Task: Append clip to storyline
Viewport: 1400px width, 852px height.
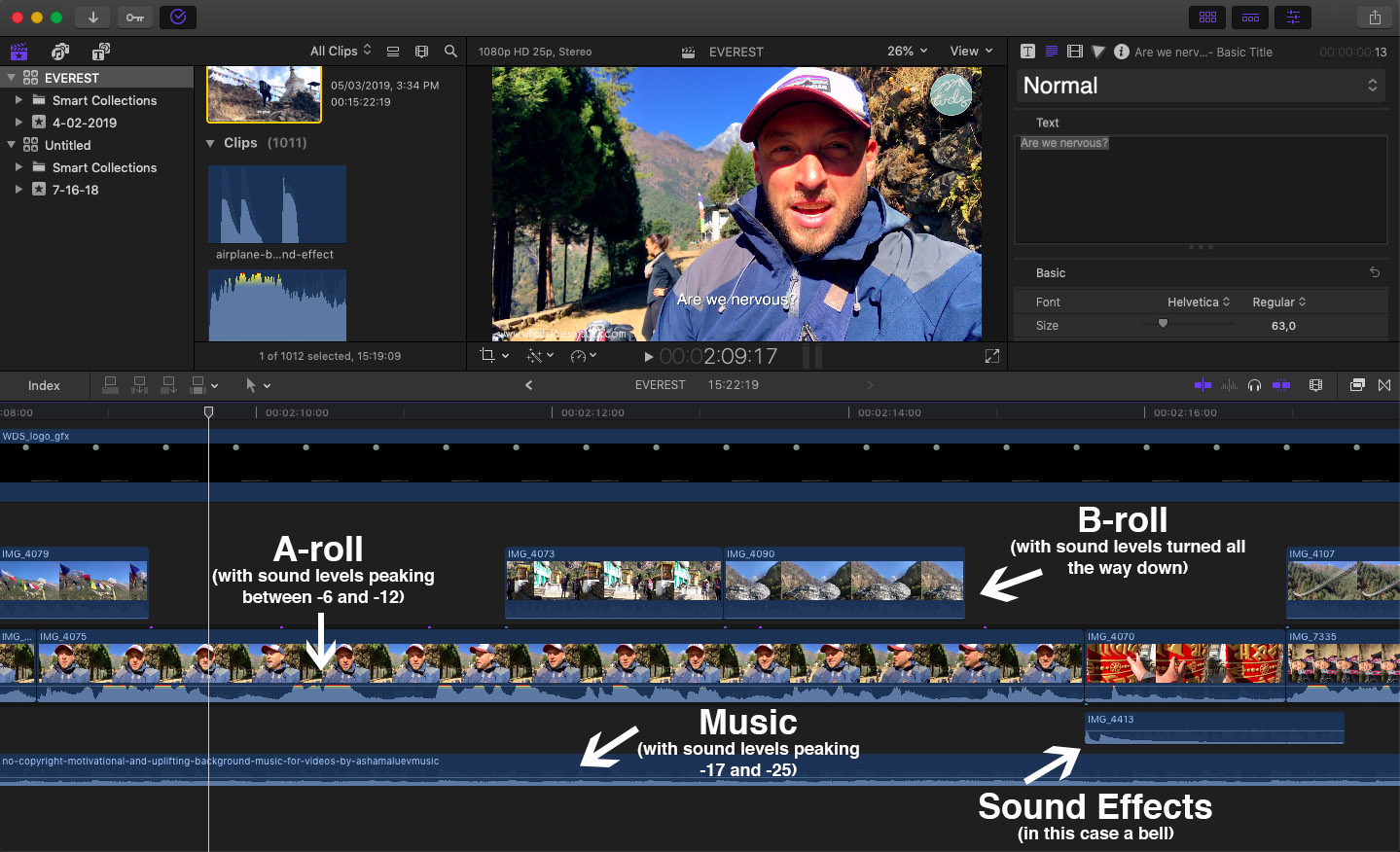Action: click(x=168, y=385)
